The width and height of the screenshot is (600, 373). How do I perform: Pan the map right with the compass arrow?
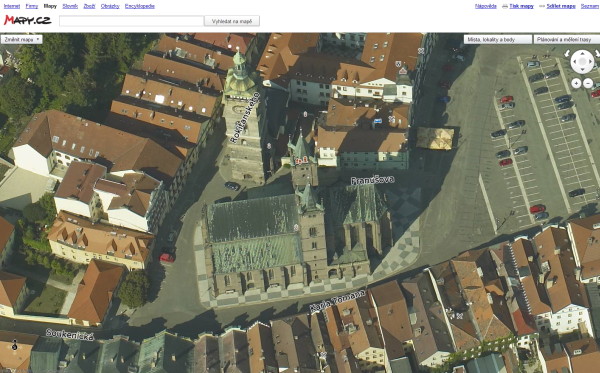pyautogui.click(x=590, y=62)
